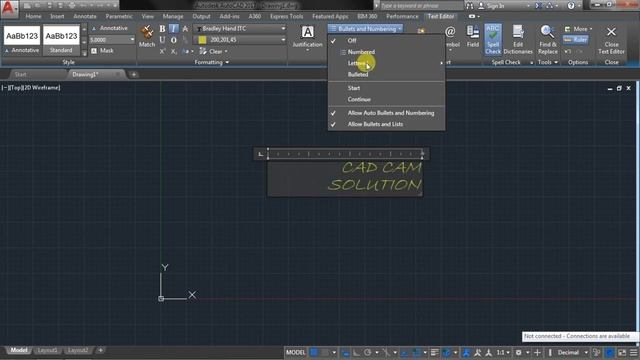Toggle Italic formatting
This screenshot has height=360, width=640.
coord(173,29)
